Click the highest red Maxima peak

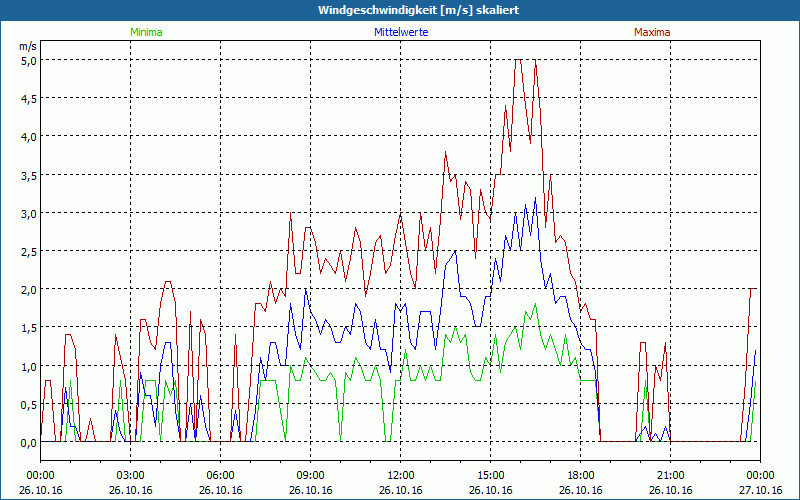(x=517, y=61)
